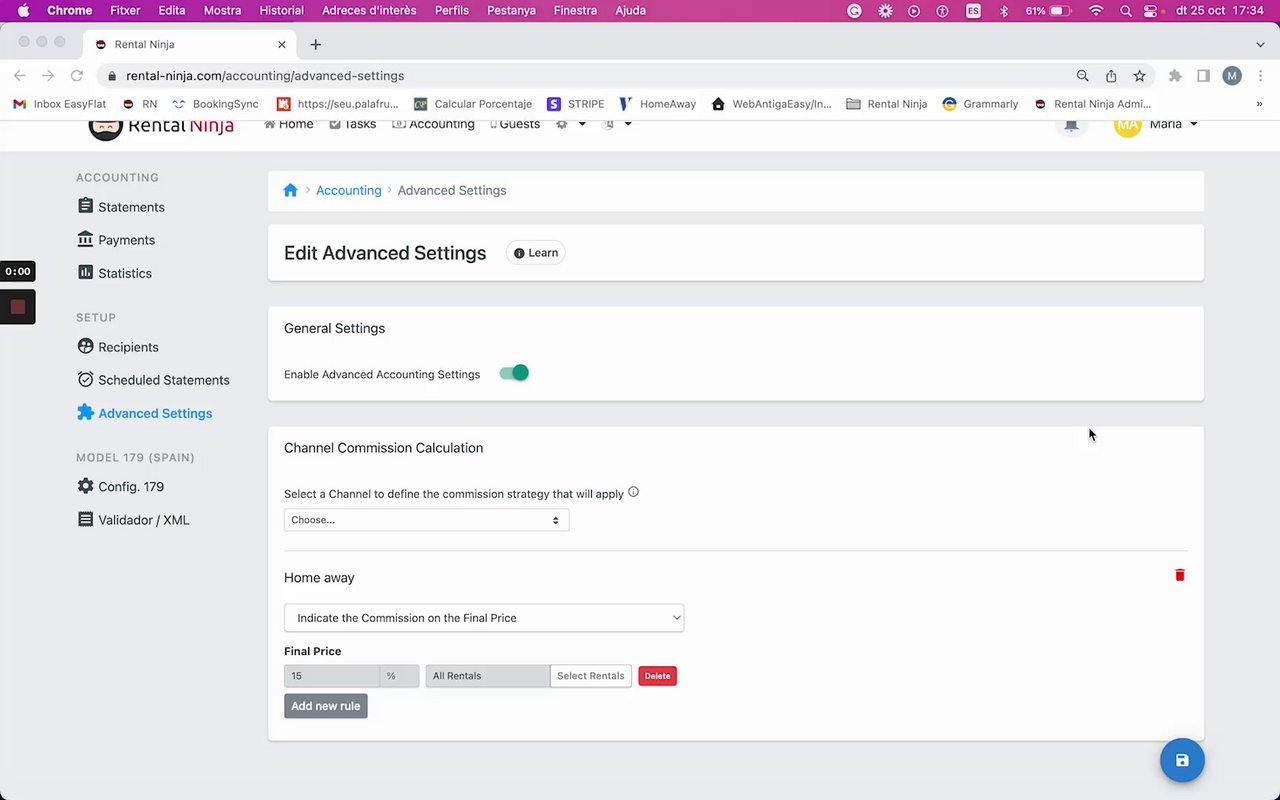This screenshot has width=1280, height=800.
Task: Disable Advanced Accounting Settings toggle
Action: click(514, 373)
